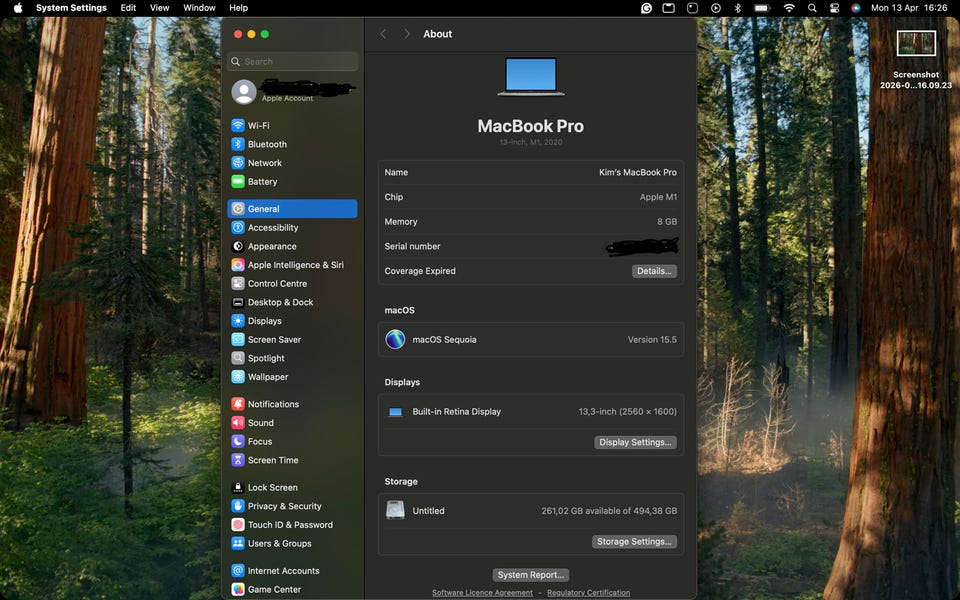
Task: Open the Window menu
Action: pos(200,8)
